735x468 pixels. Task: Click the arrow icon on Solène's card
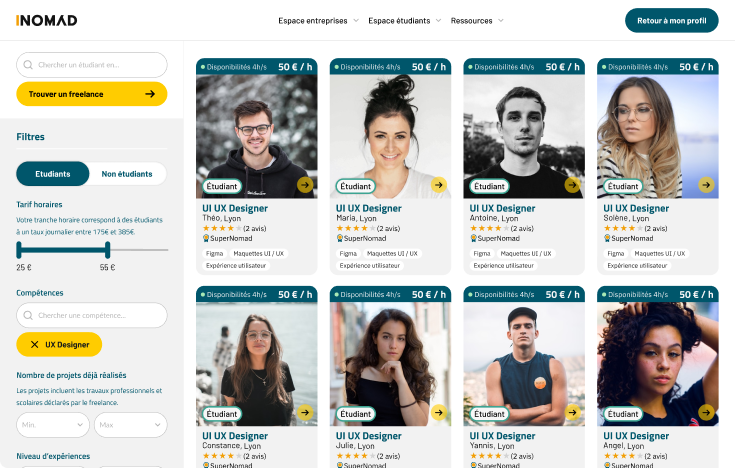click(706, 185)
